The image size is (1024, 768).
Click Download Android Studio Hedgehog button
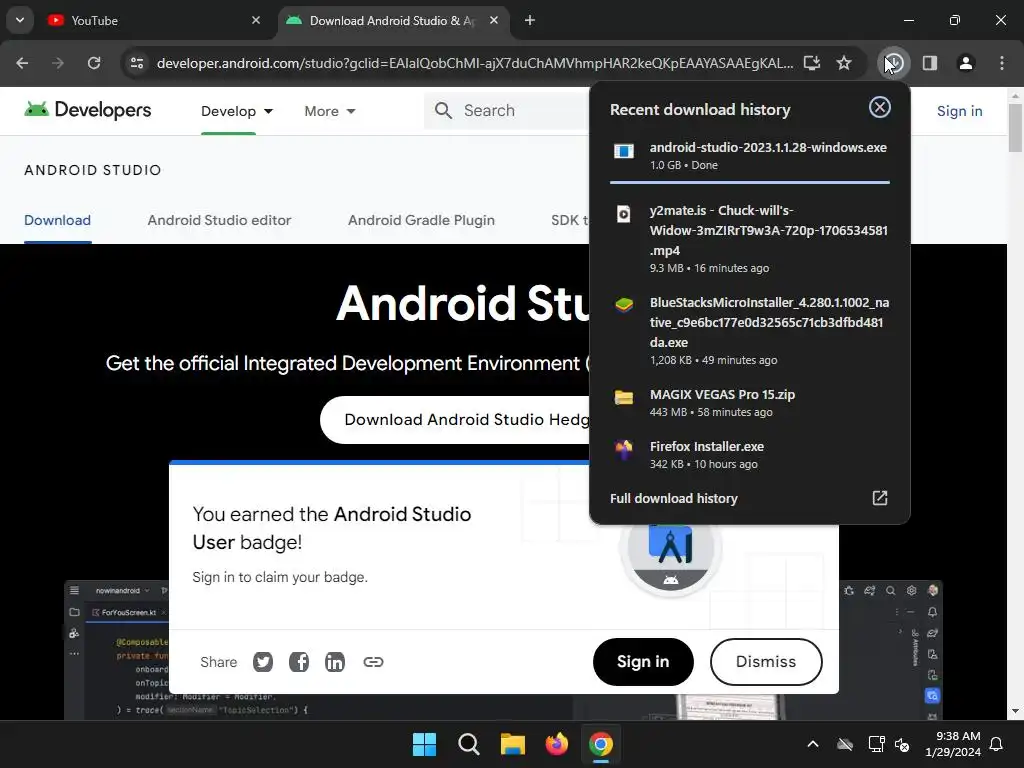455,419
